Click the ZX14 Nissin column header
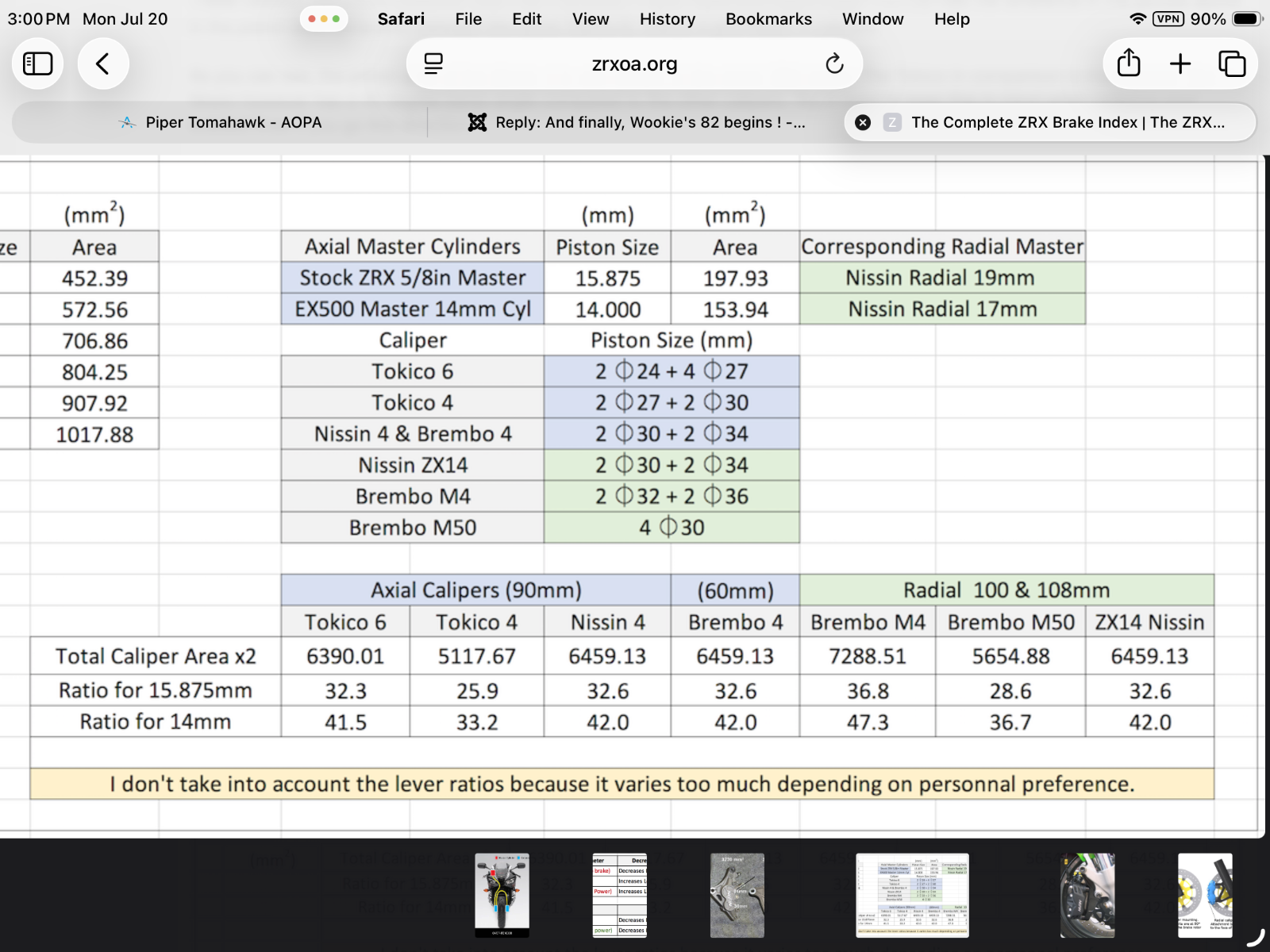 tap(1150, 622)
